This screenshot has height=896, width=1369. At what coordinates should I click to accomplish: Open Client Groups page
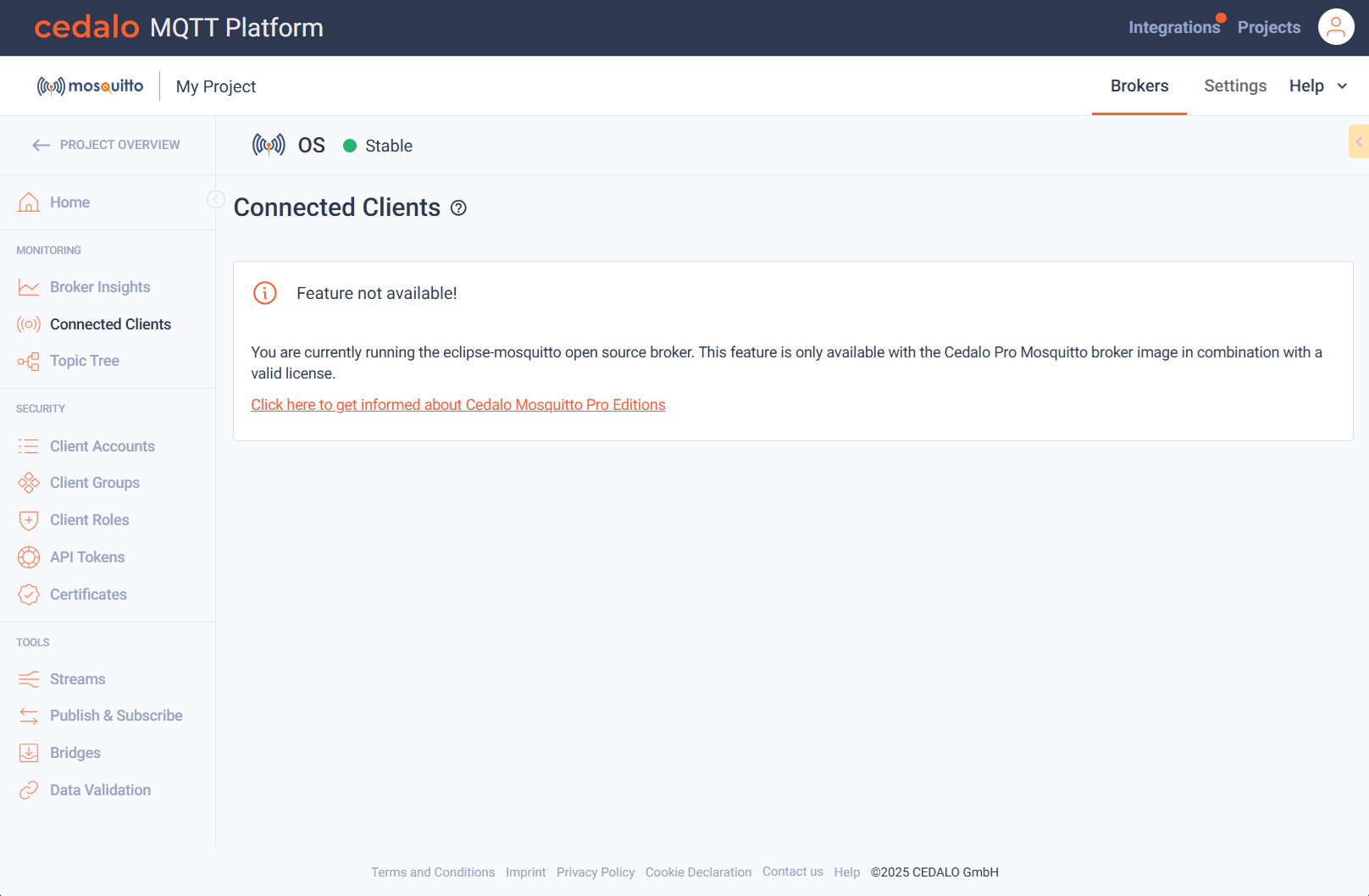coord(95,483)
